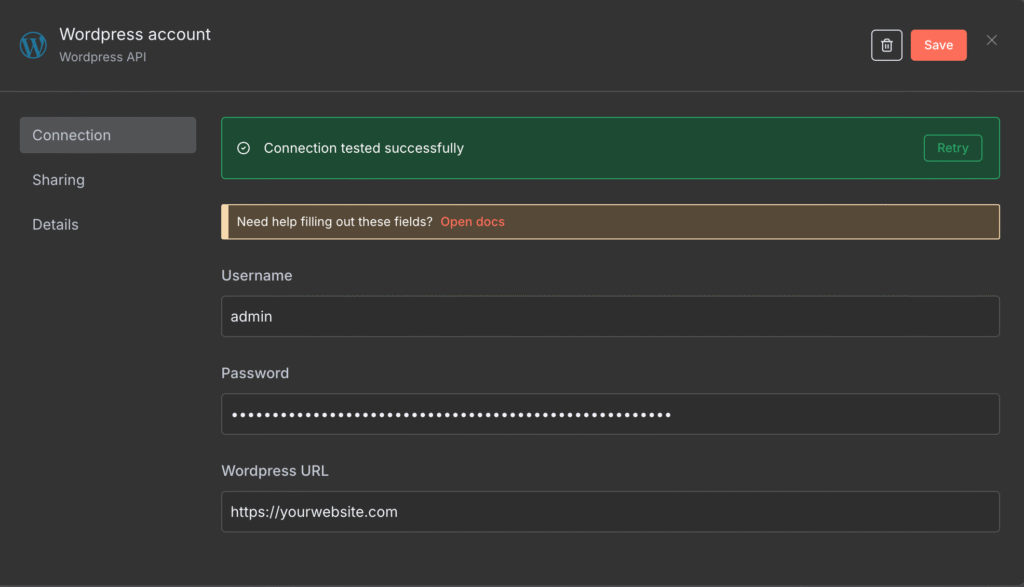
Task: Click the WordPress logo icon
Action: click(x=33, y=44)
